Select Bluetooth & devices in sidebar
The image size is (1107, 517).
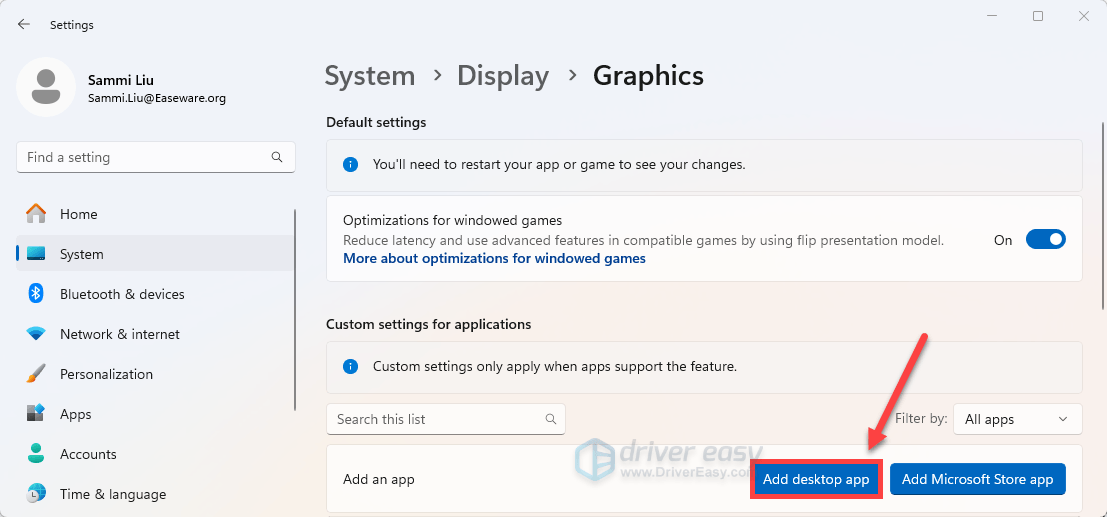(121, 294)
